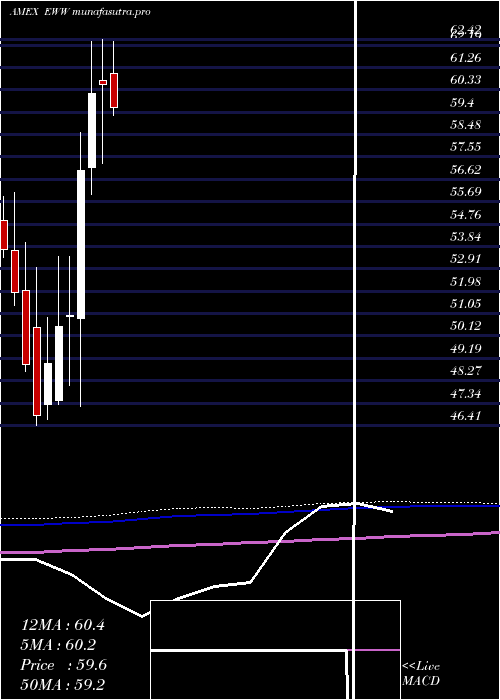
Task: Select the 46.41 price axis label
Action: pyautogui.click(x=466, y=416)
